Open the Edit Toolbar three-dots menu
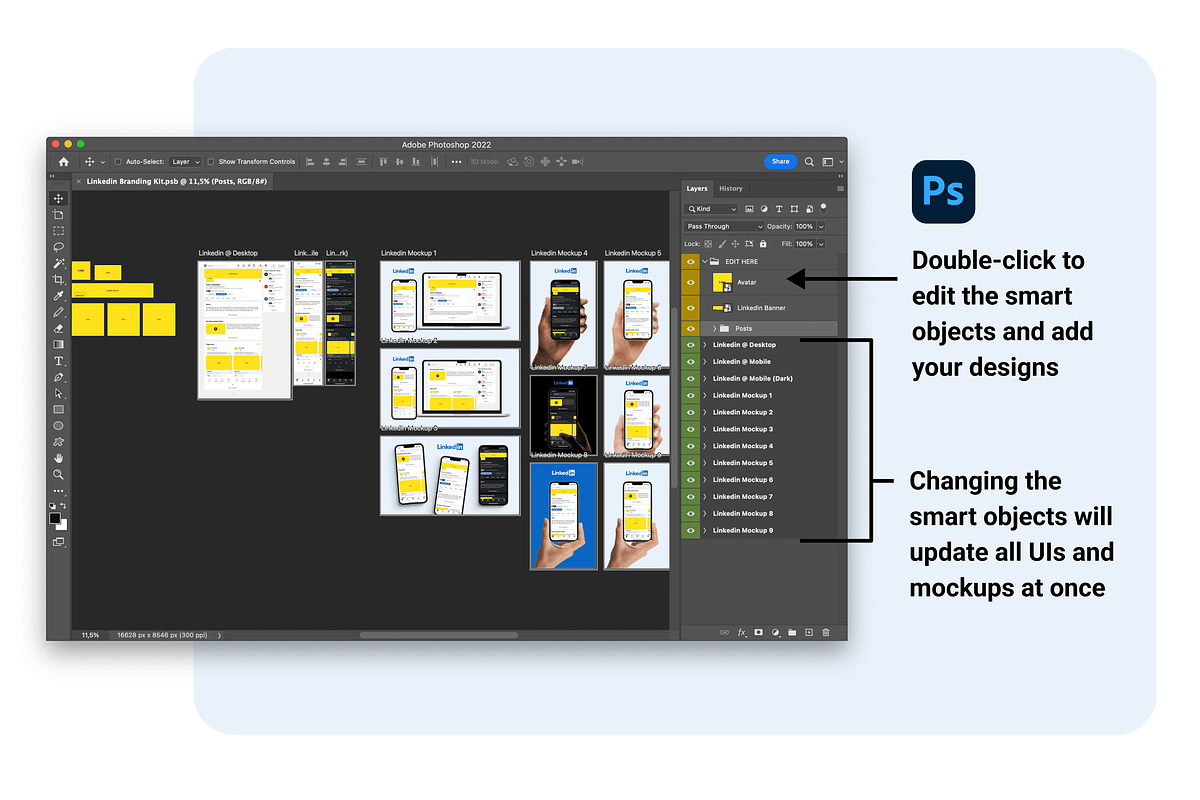The height and width of the screenshot is (800, 1200). [x=59, y=491]
